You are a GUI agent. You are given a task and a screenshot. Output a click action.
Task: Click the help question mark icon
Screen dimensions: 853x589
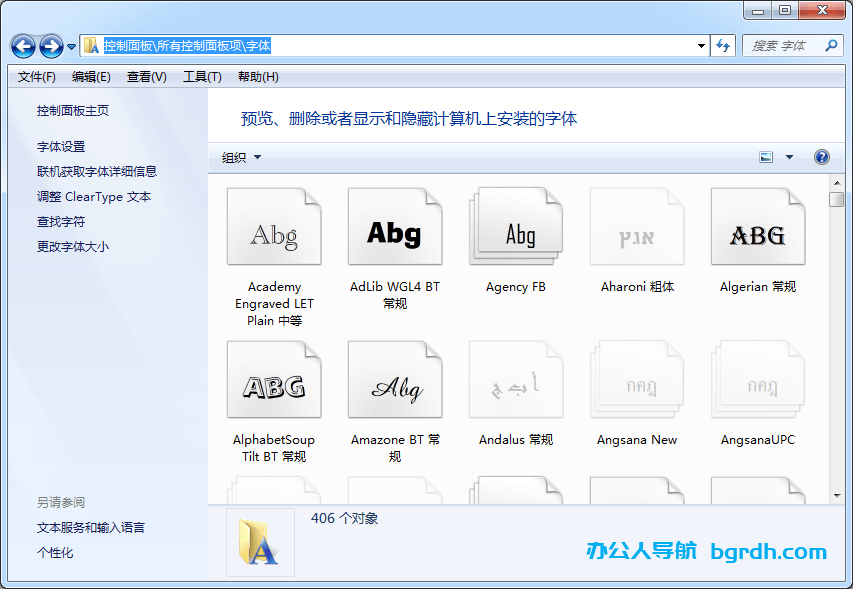point(821,157)
